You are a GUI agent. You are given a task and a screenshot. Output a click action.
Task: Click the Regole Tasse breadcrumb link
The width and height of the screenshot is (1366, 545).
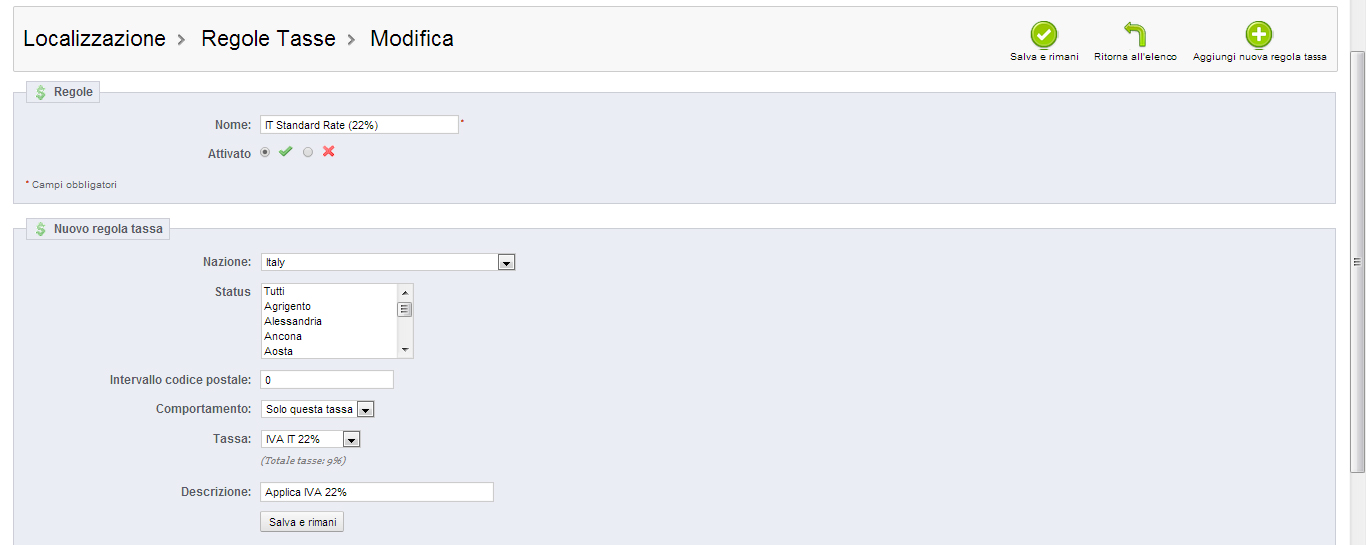click(x=268, y=39)
